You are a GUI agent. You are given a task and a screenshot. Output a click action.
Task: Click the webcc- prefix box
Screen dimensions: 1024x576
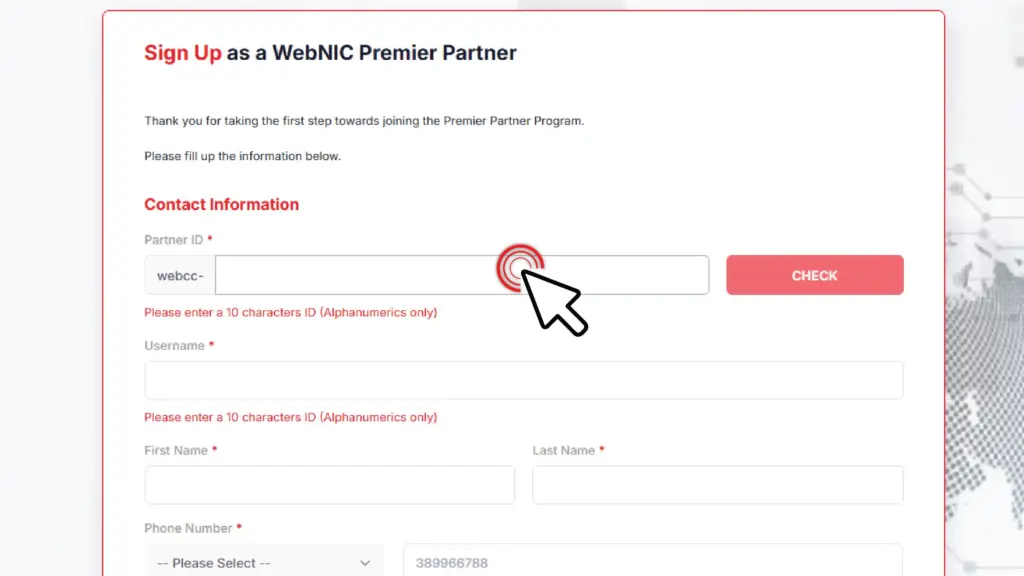pos(178,274)
